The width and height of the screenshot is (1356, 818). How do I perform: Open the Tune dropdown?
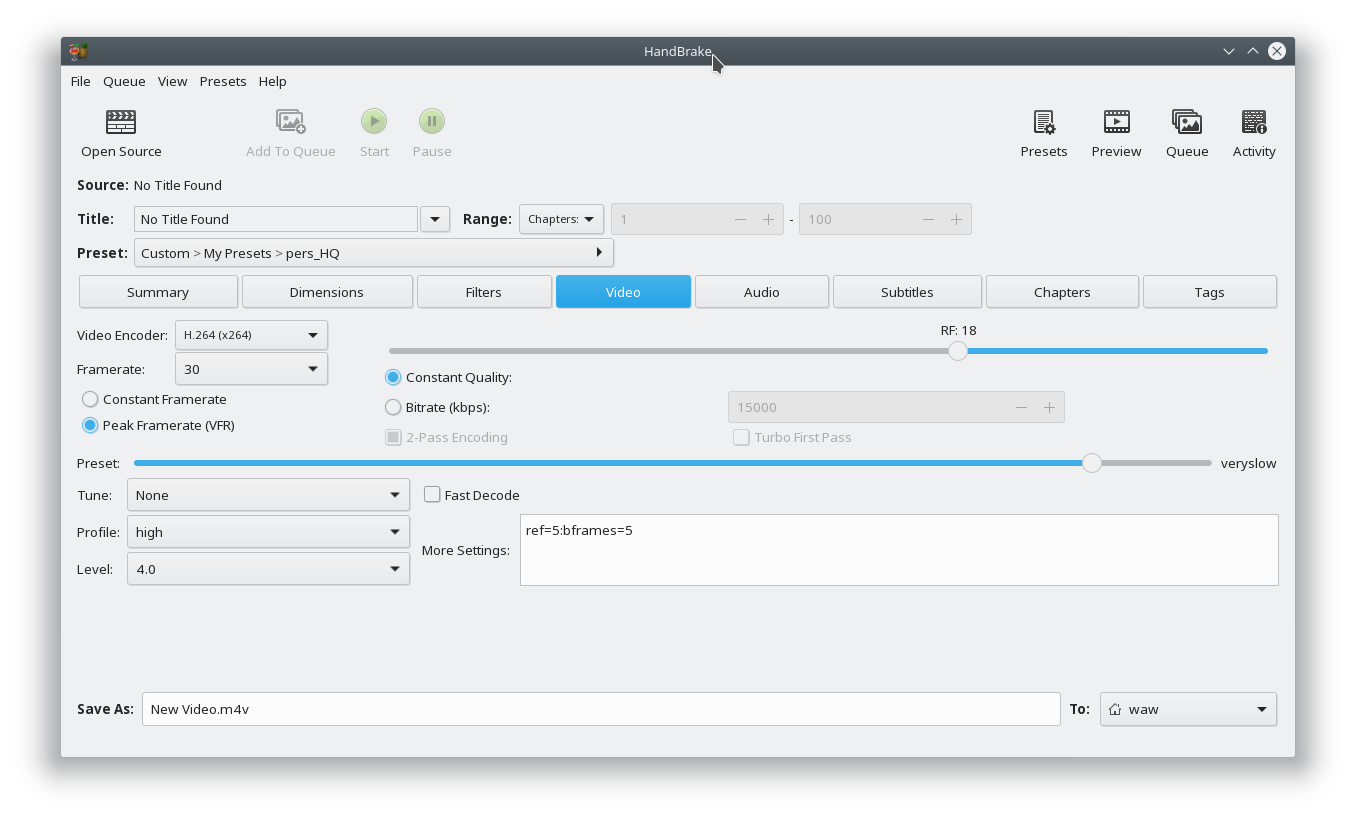268,495
